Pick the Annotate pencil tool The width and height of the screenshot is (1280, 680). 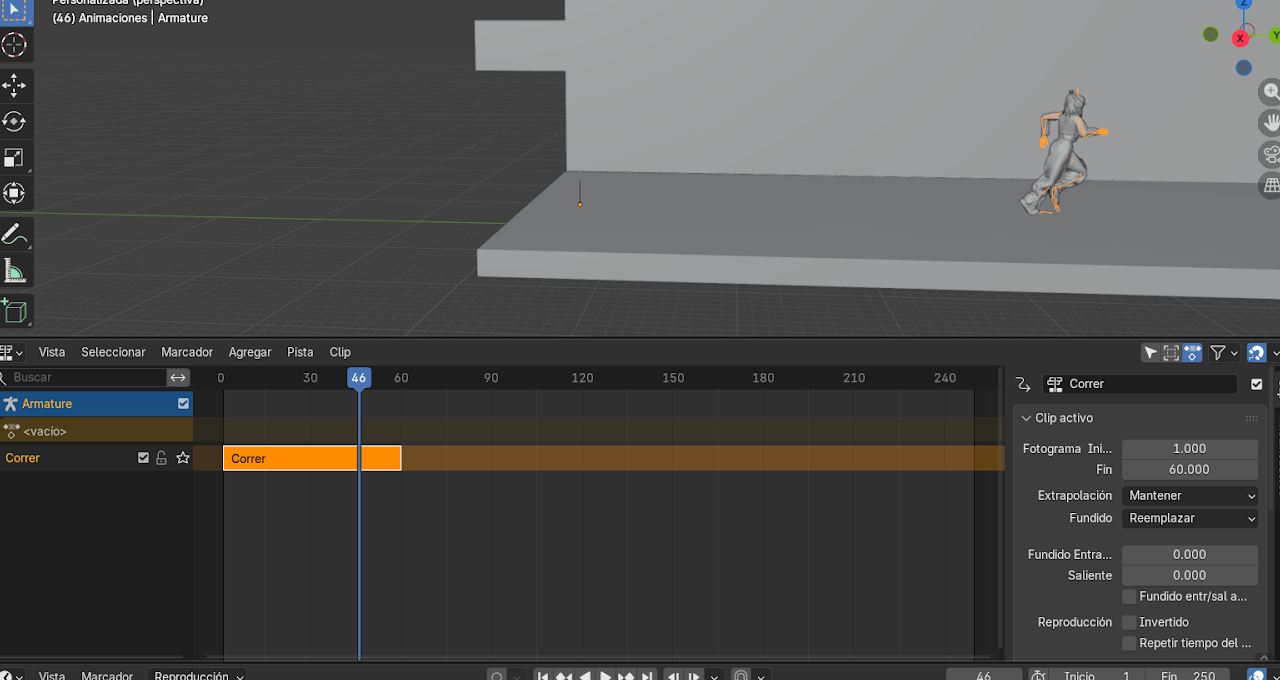pyautogui.click(x=15, y=235)
